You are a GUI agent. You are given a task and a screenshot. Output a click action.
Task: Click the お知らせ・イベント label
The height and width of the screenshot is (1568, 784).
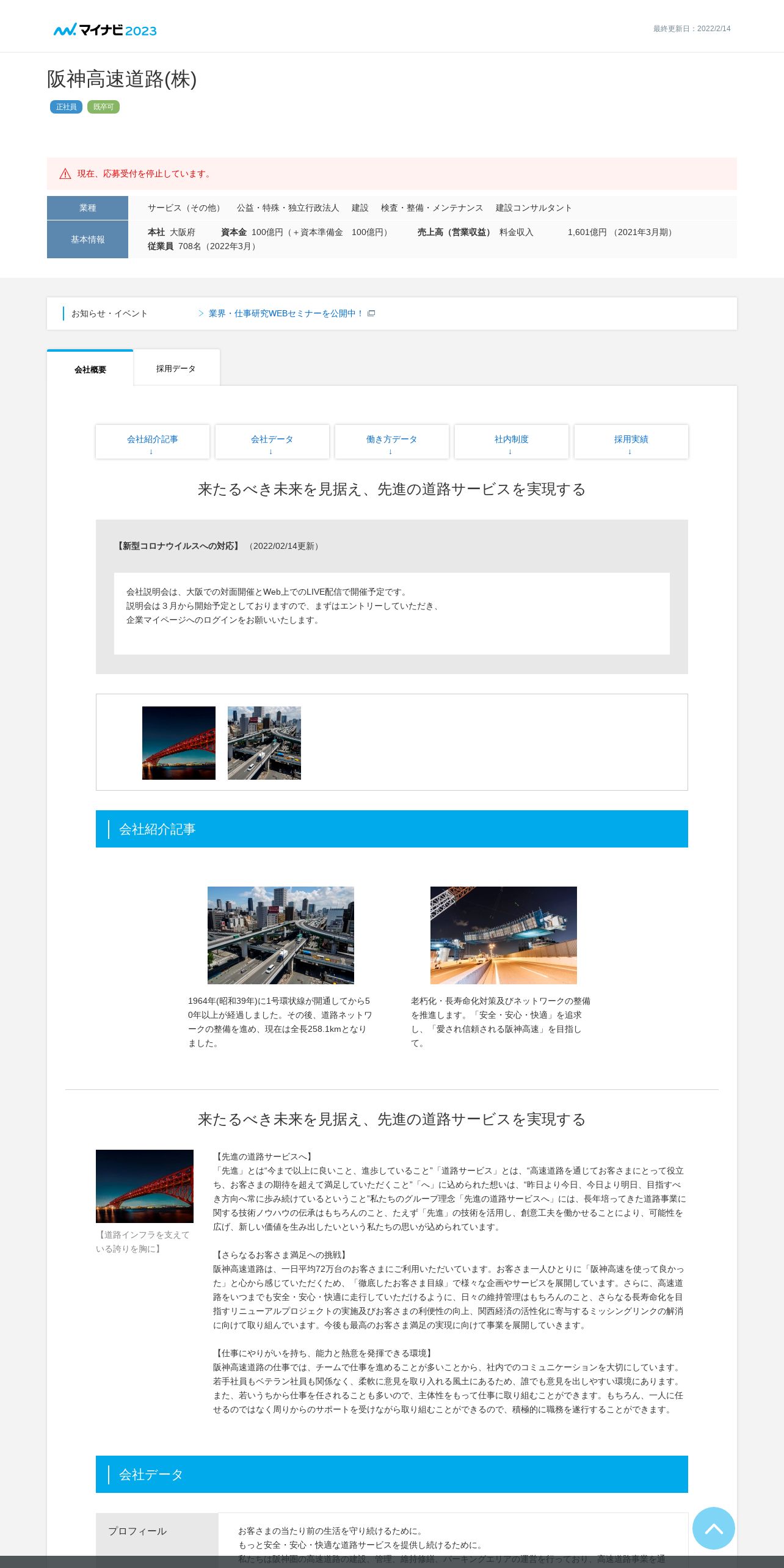(x=110, y=313)
